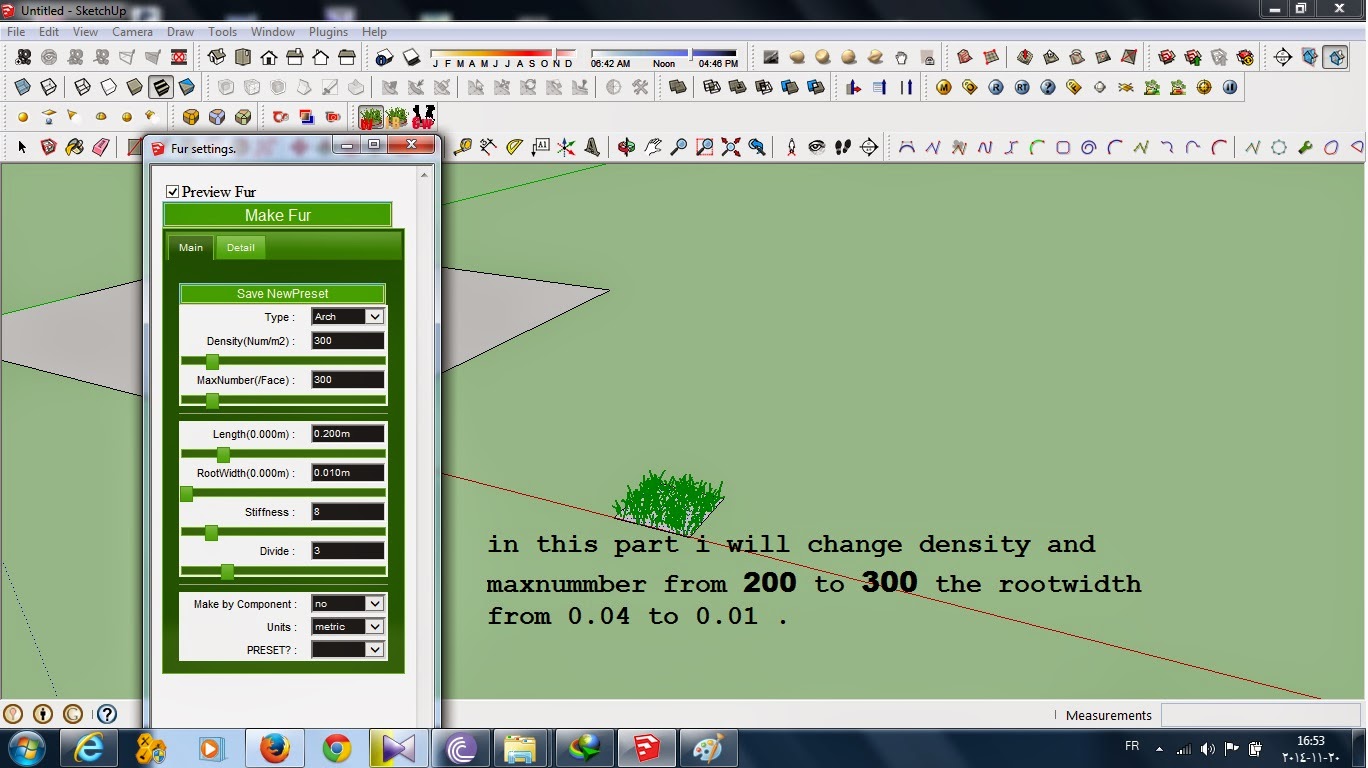Click the Windows Start button
This screenshot has height=768, width=1368.
pyautogui.click(x=26, y=748)
